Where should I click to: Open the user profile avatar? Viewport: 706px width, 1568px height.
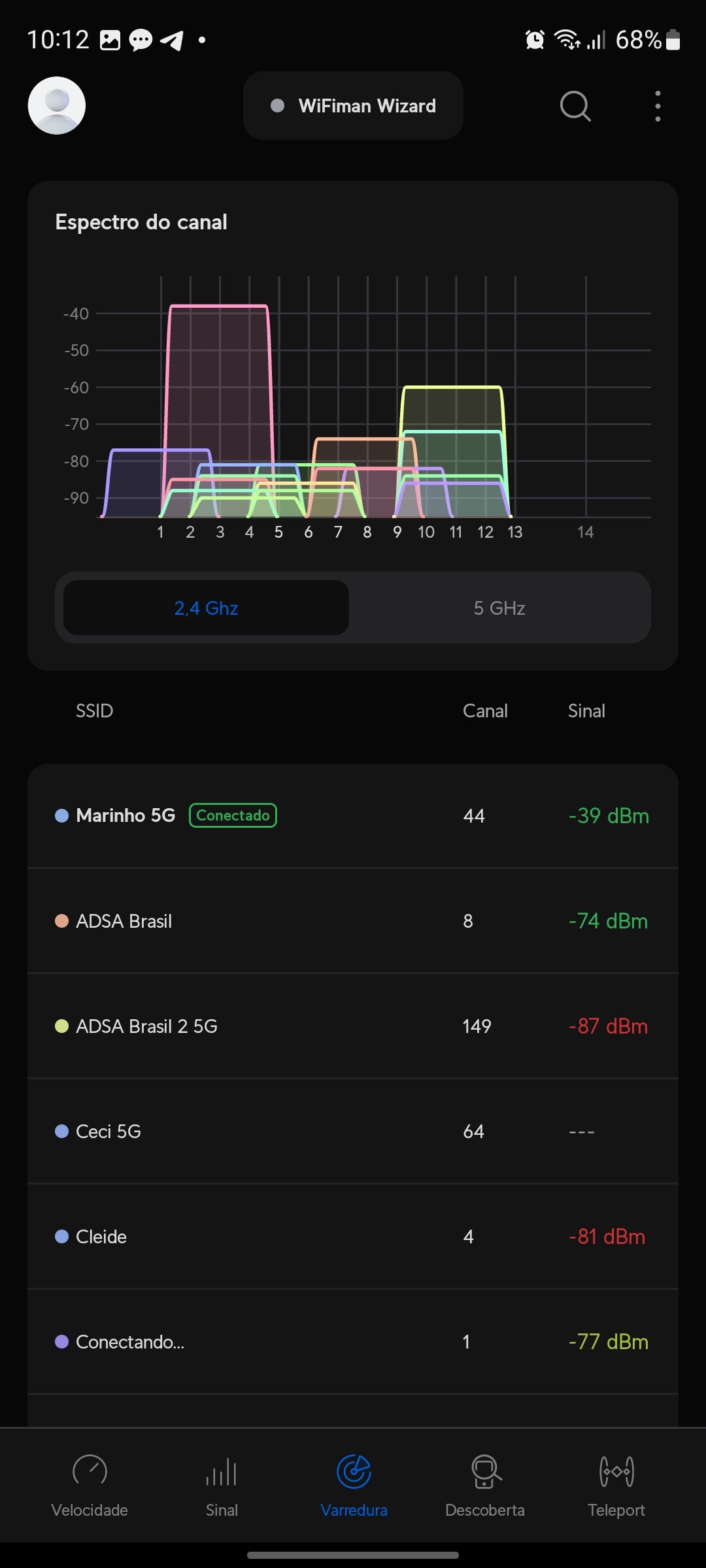click(x=57, y=106)
